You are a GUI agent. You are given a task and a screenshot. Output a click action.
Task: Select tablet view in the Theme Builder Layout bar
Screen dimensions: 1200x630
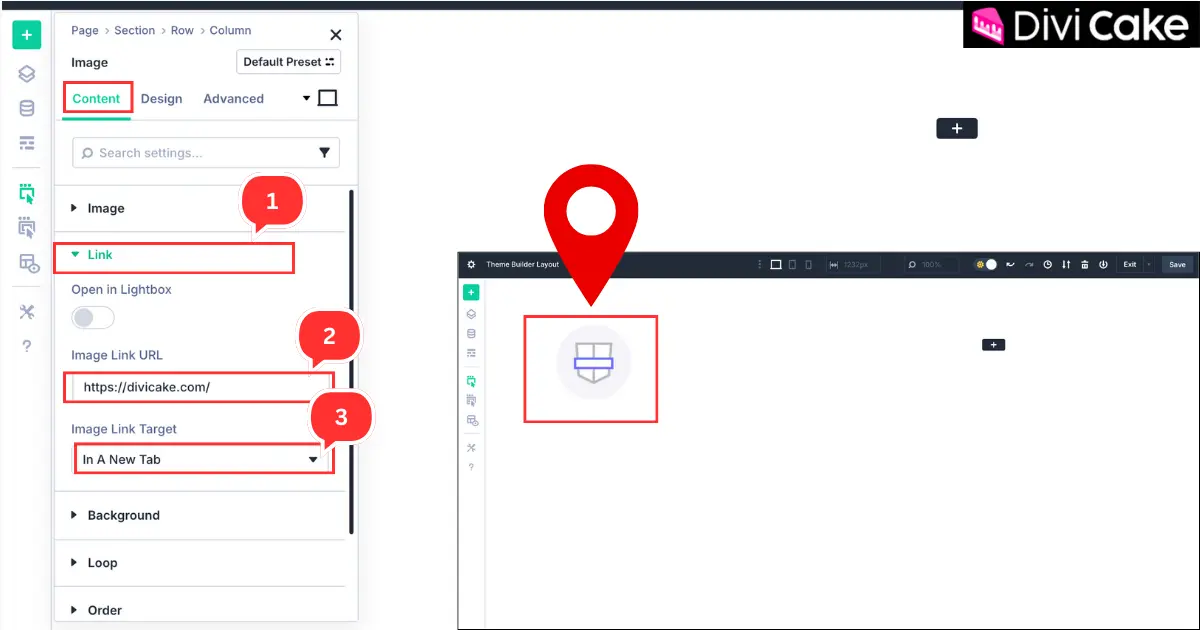coord(792,265)
